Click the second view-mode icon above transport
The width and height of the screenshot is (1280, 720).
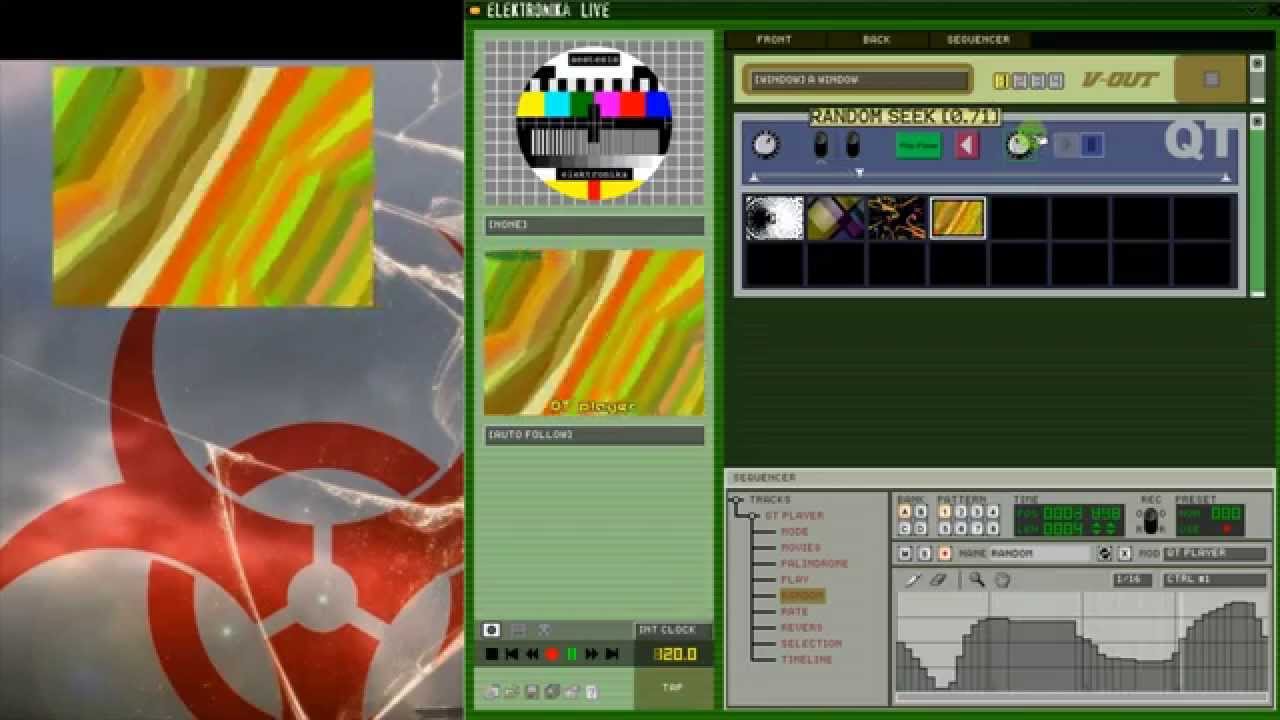[x=518, y=630]
